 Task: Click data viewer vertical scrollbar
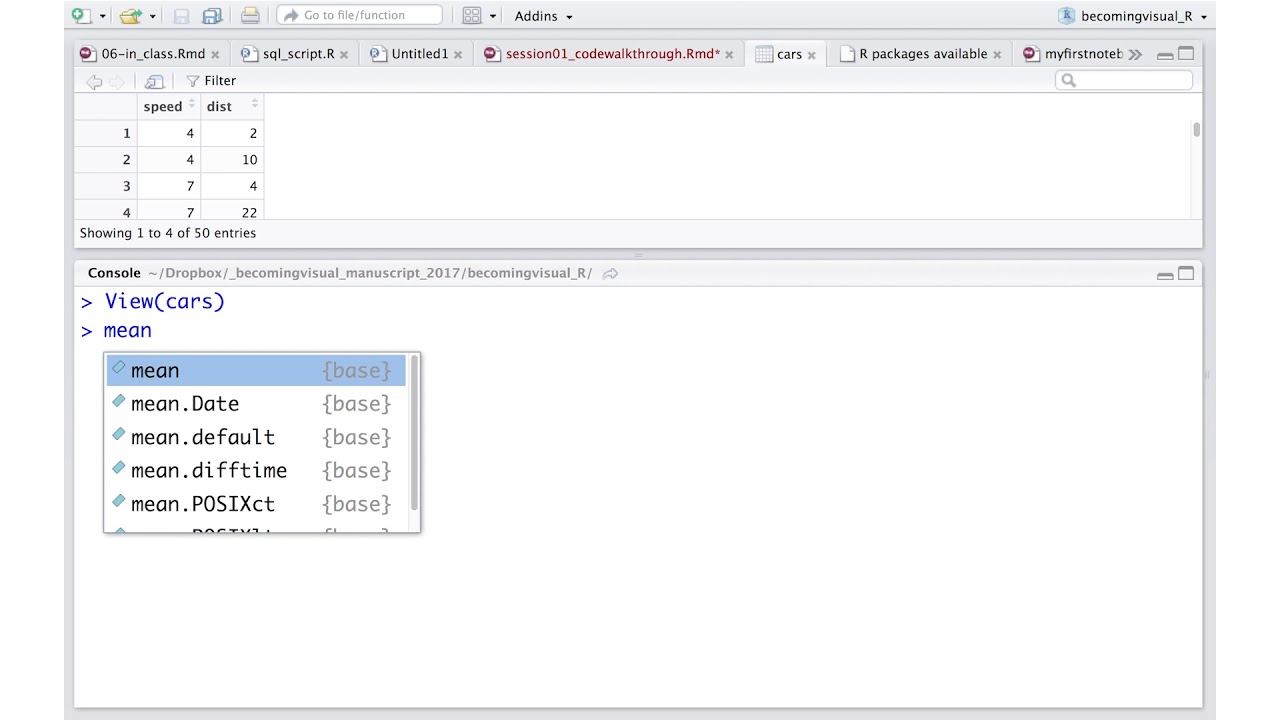pyautogui.click(x=1196, y=131)
